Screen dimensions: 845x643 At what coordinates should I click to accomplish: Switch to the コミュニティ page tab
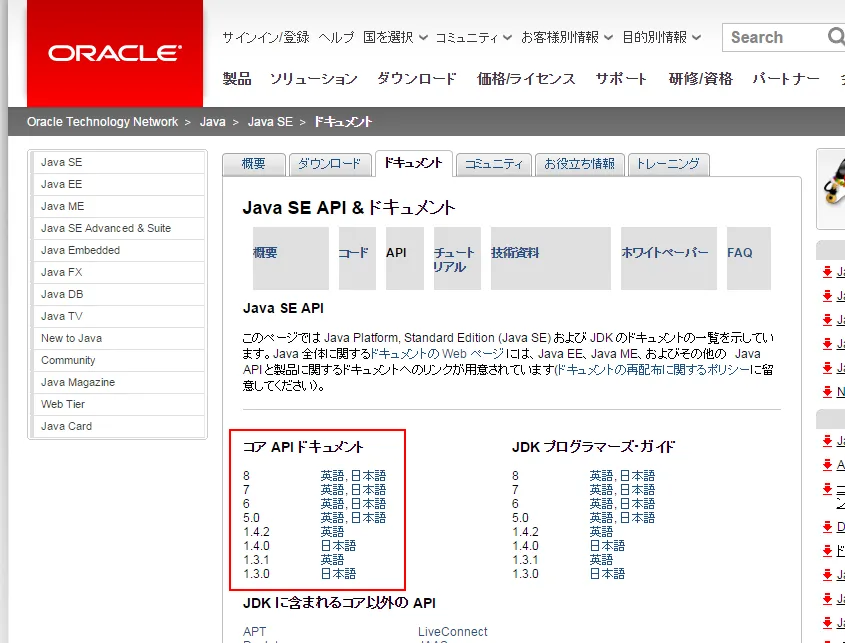[x=494, y=164]
